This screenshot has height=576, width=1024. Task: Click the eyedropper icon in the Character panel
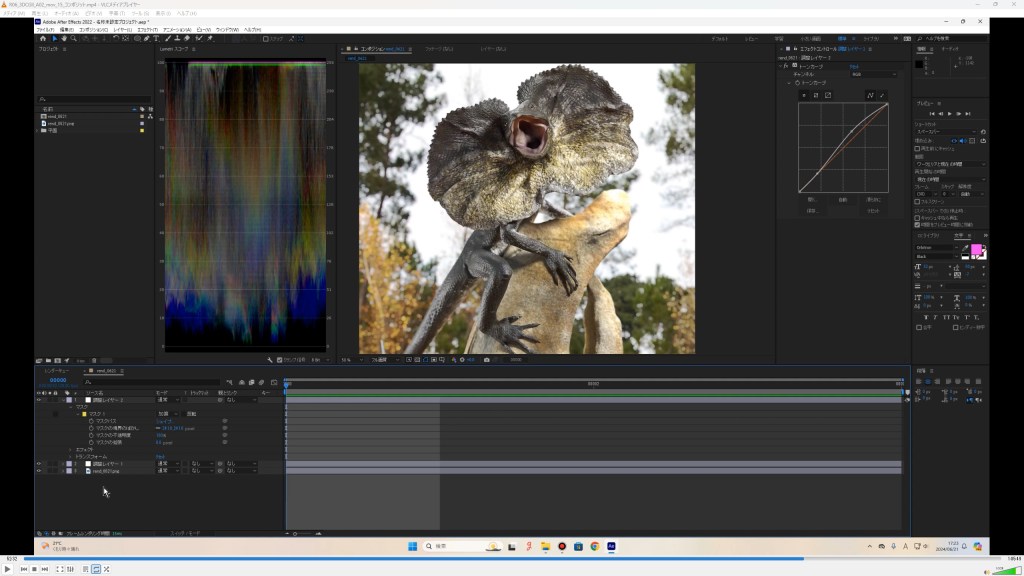[965, 248]
